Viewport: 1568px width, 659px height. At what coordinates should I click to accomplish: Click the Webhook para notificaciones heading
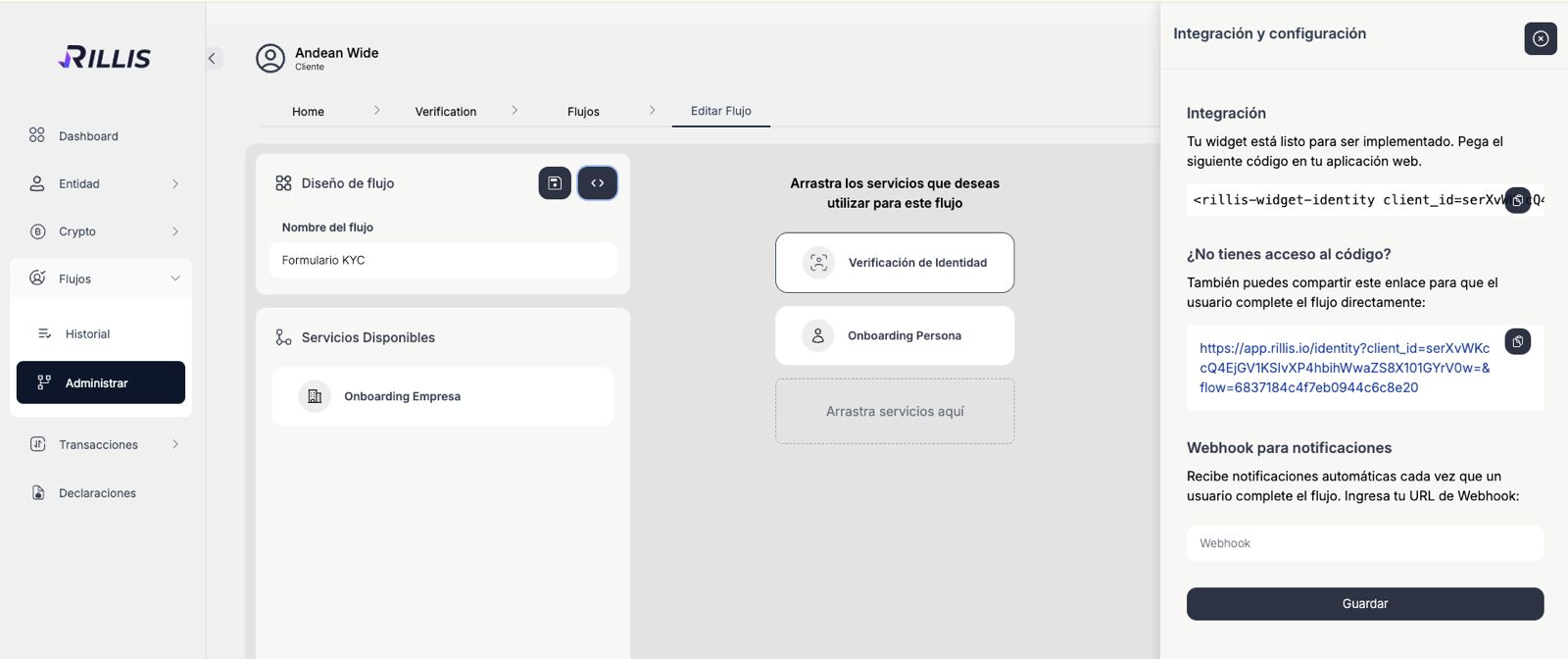[x=1289, y=447]
